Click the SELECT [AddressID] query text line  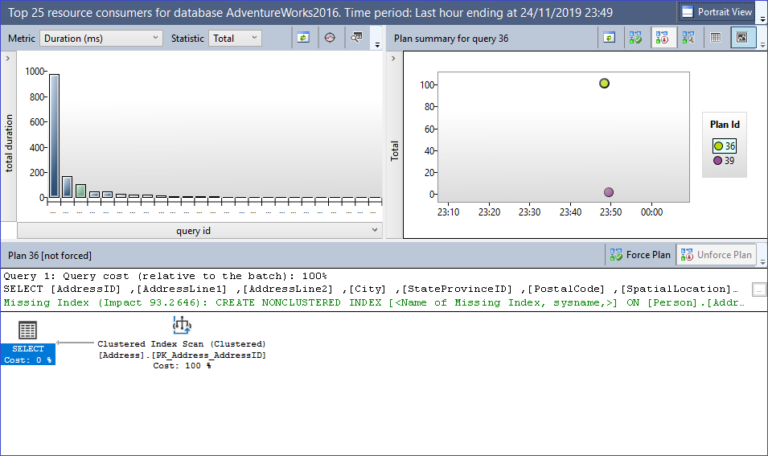(370, 289)
